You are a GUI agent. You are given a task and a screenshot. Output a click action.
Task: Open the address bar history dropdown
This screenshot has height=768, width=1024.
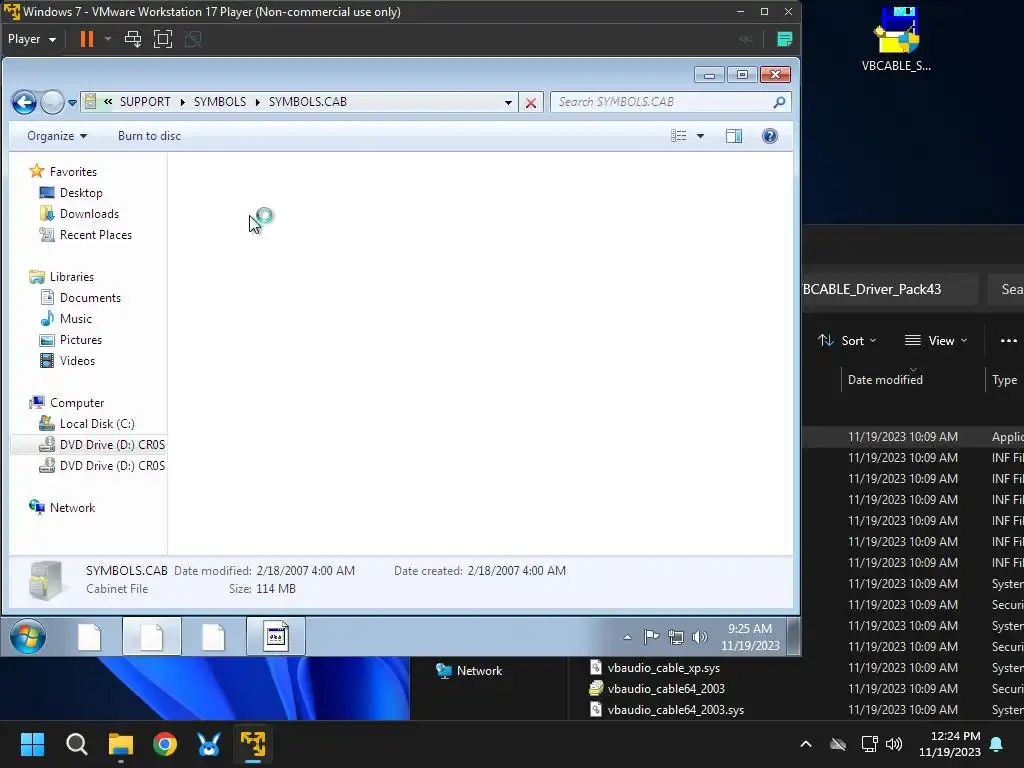pos(508,103)
